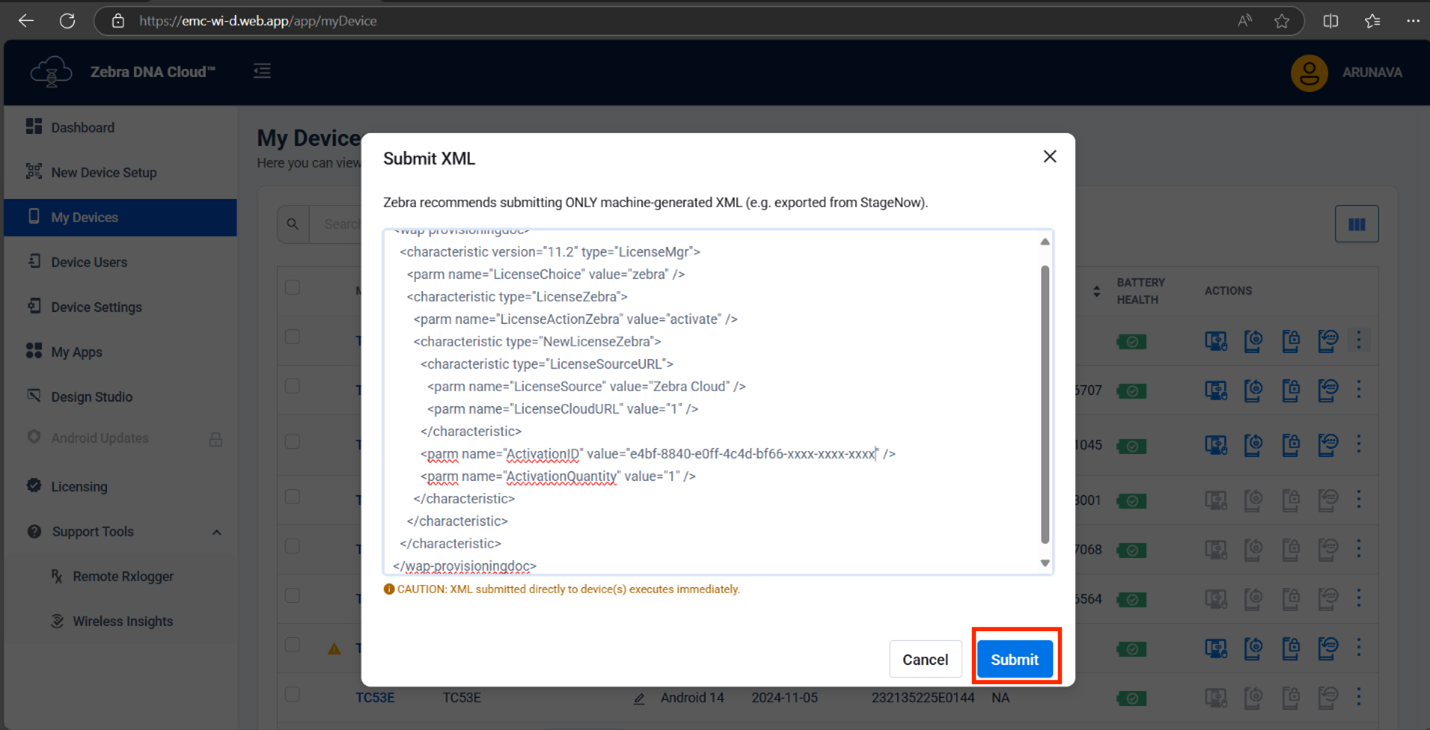Screen dimensions: 1430x730
Task: Open the Dashboard menu item
Action: coord(83,127)
